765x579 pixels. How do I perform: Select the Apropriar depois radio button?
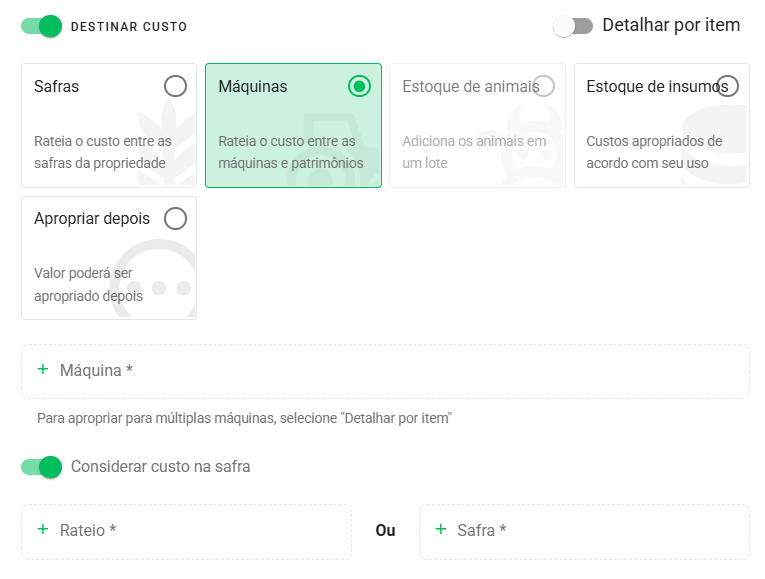(175, 219)
